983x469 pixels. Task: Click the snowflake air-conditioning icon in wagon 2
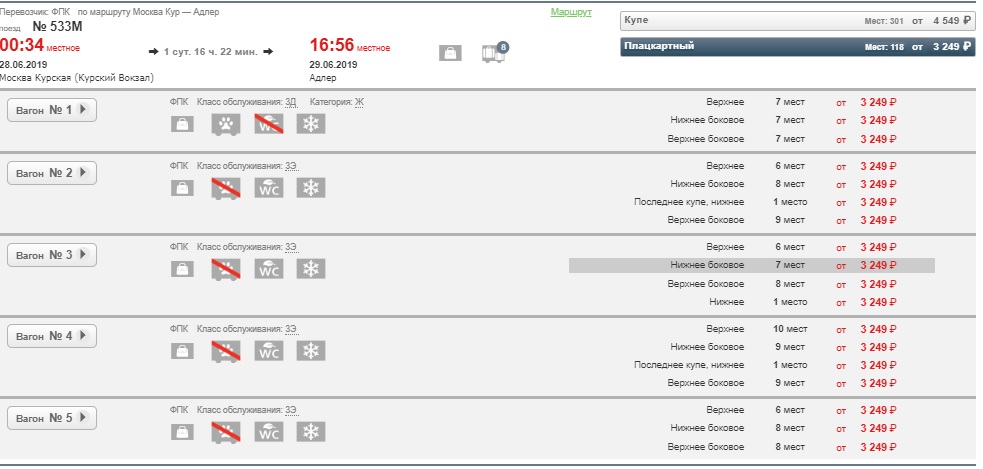pos(312,187)
